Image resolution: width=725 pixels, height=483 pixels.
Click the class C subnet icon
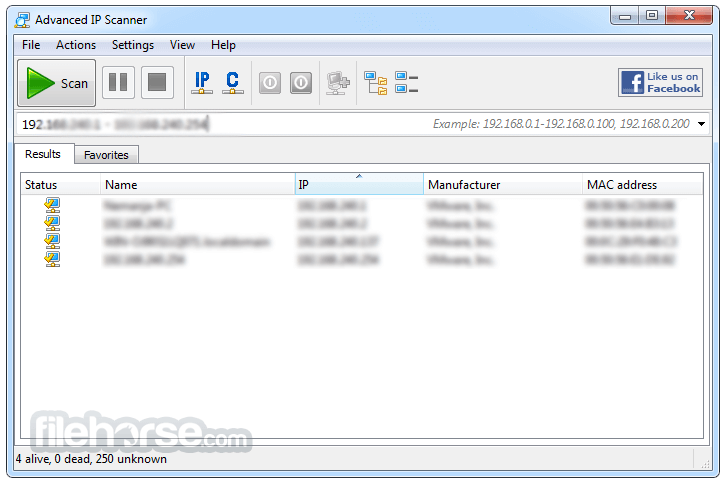(233, 83)
